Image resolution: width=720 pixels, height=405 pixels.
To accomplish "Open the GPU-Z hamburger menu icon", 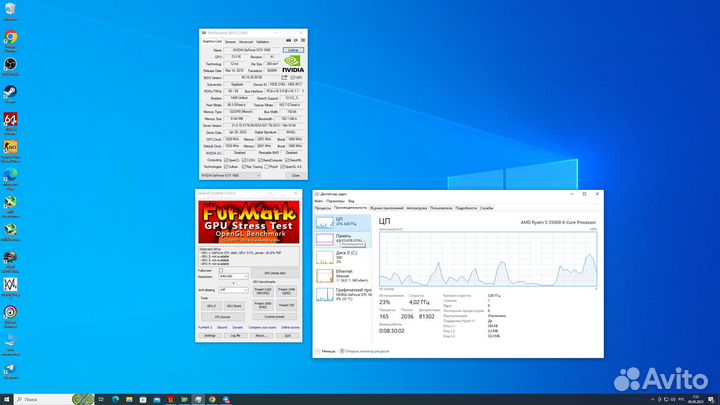I will (x=303, y=41).
